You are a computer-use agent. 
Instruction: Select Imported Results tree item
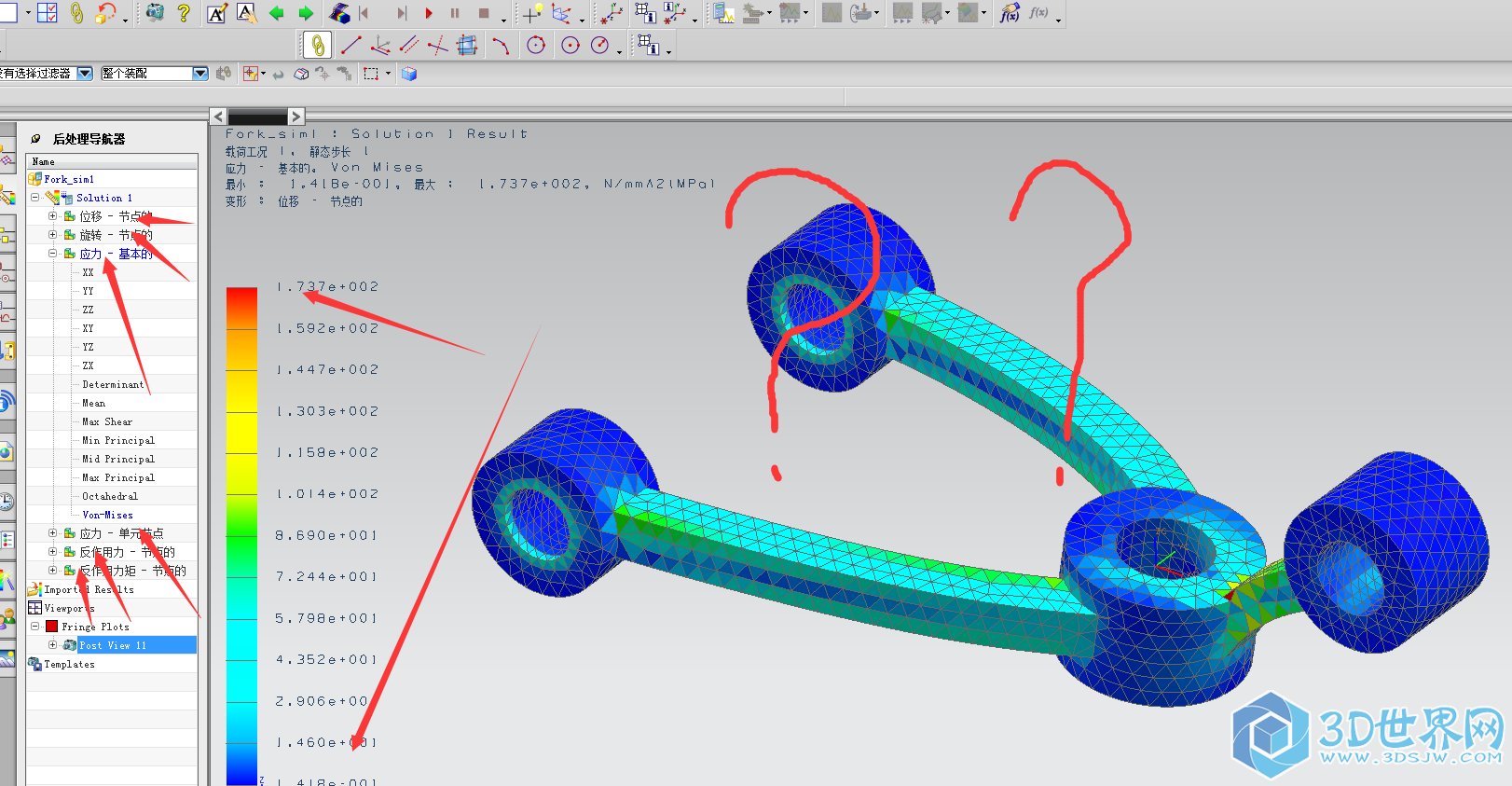pos(89,589)
